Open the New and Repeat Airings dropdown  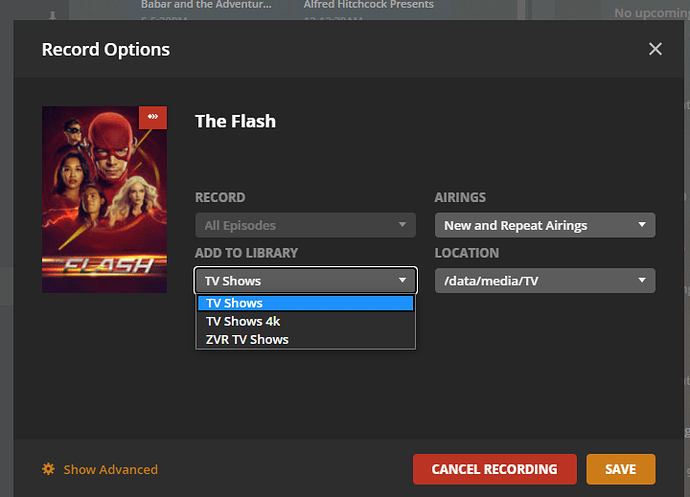click(x=545, y=225)
